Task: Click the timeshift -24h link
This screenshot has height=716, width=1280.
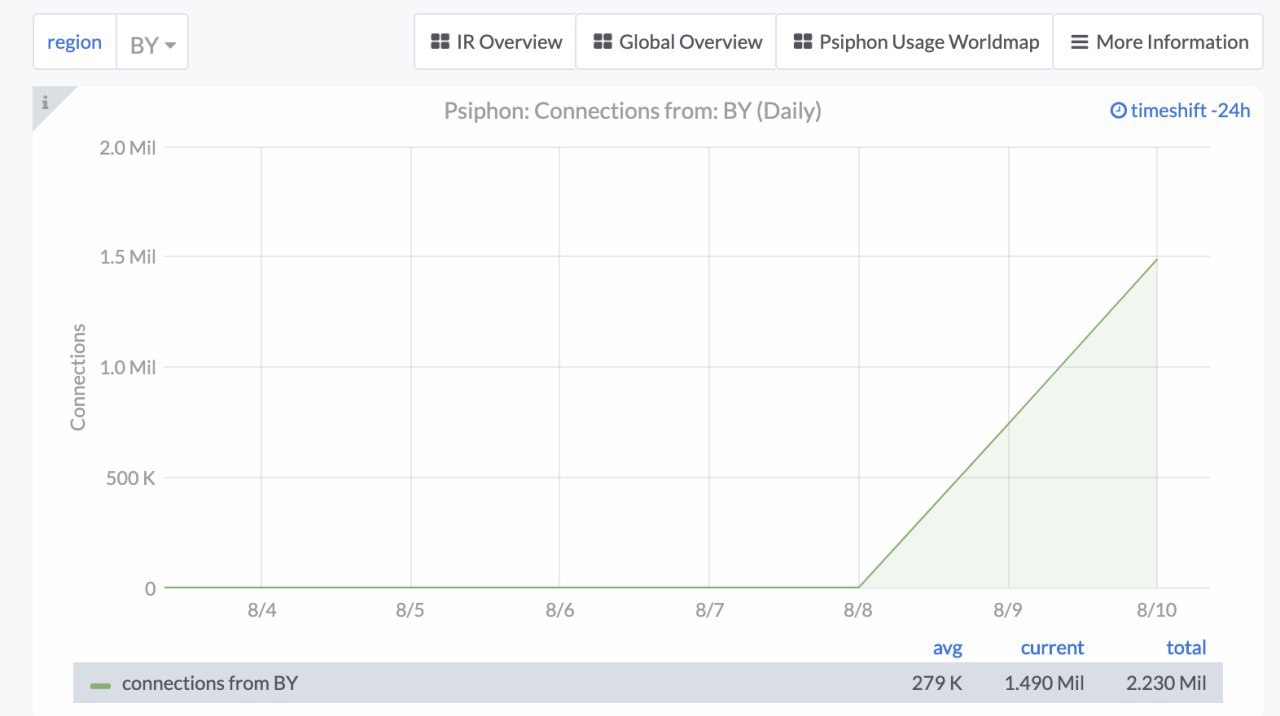Action: pos(1181,111)
